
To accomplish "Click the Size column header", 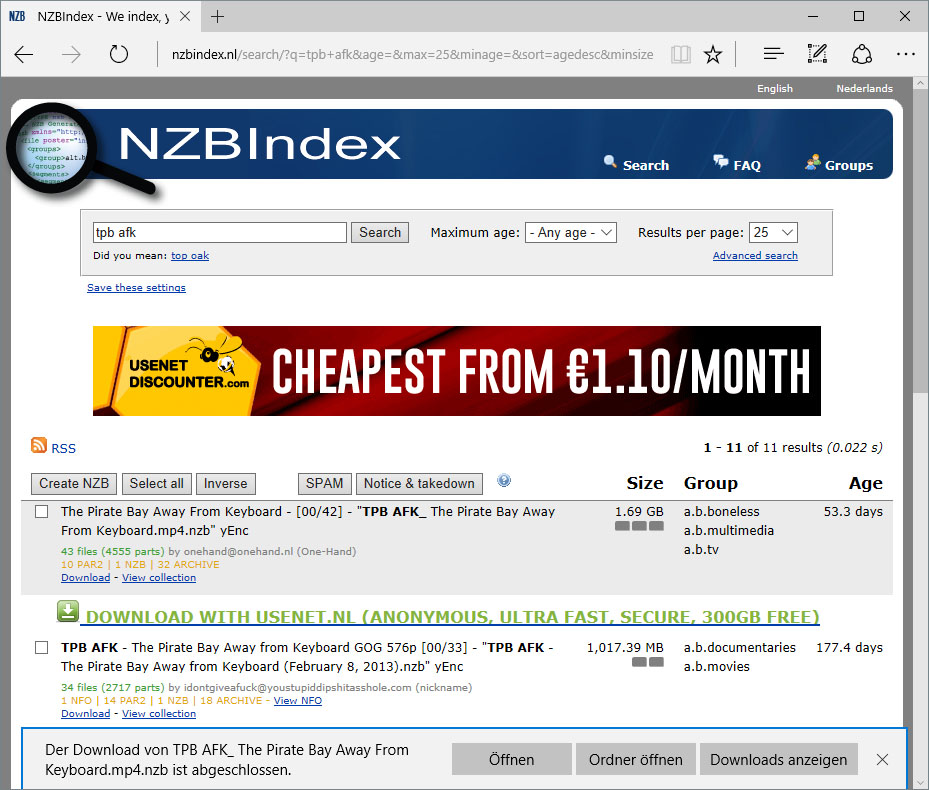I will (645, 484).
